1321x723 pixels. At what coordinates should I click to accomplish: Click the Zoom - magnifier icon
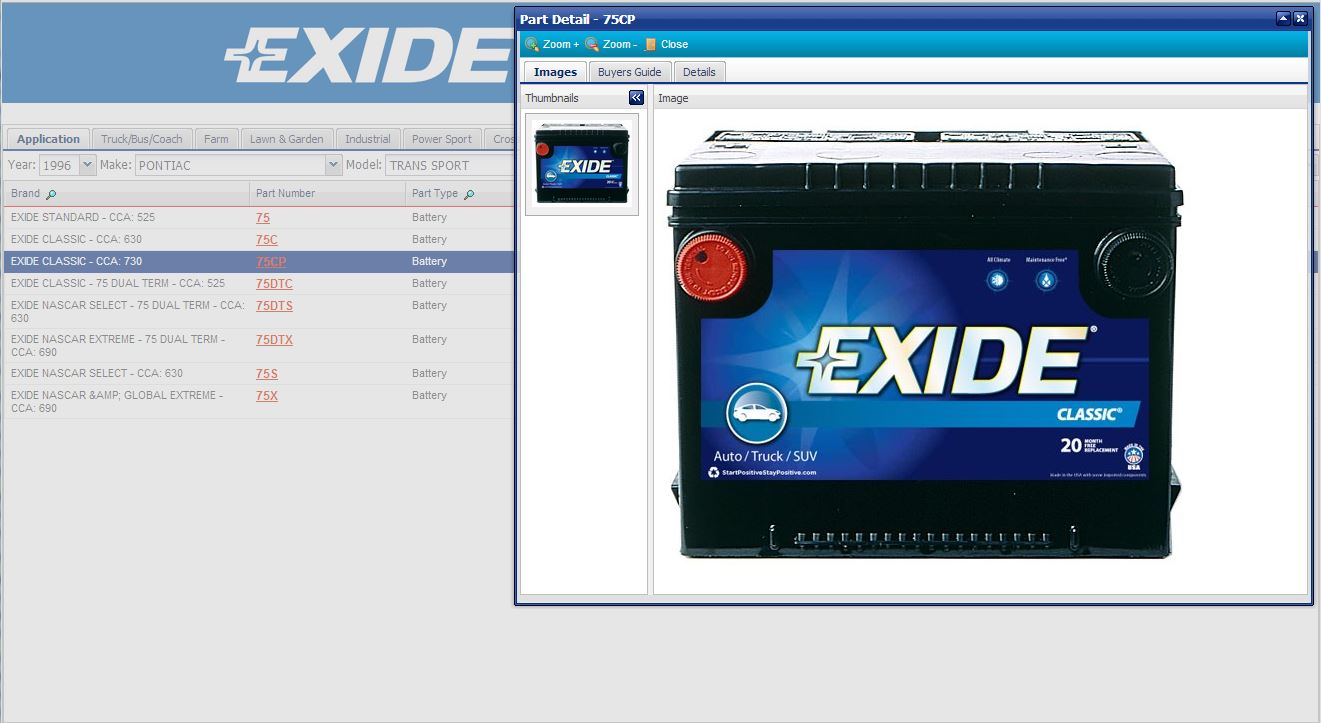coord(592,44)
